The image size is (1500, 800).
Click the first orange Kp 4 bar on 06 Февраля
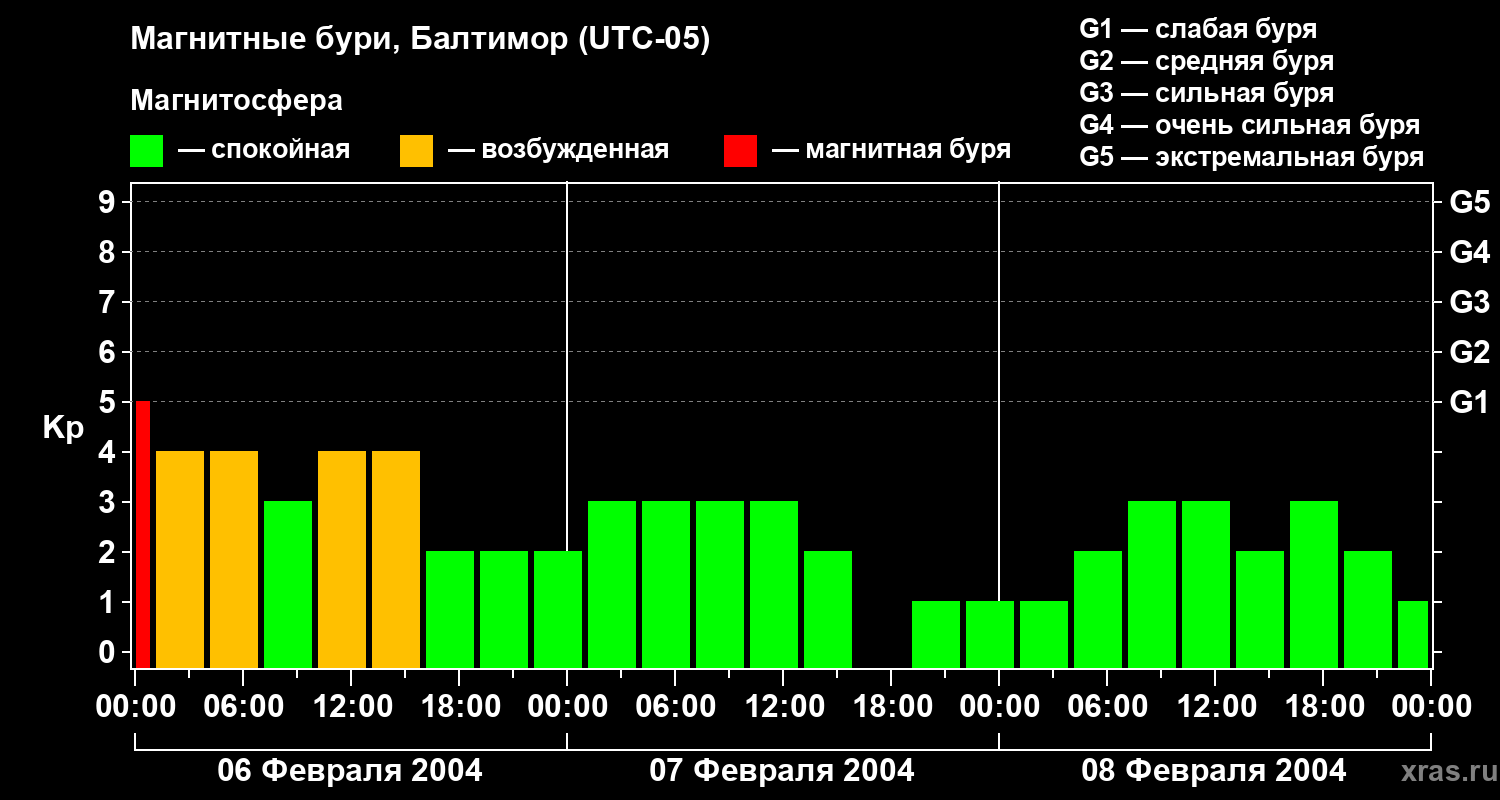click(180, 559)
